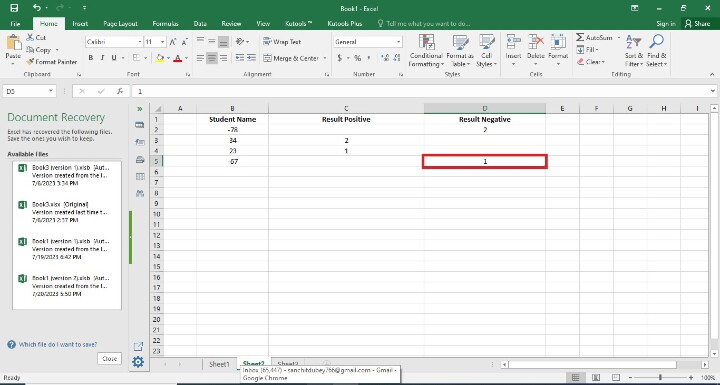Open Which file do I want to save link
720x385 pixels.
pos(58,344)
